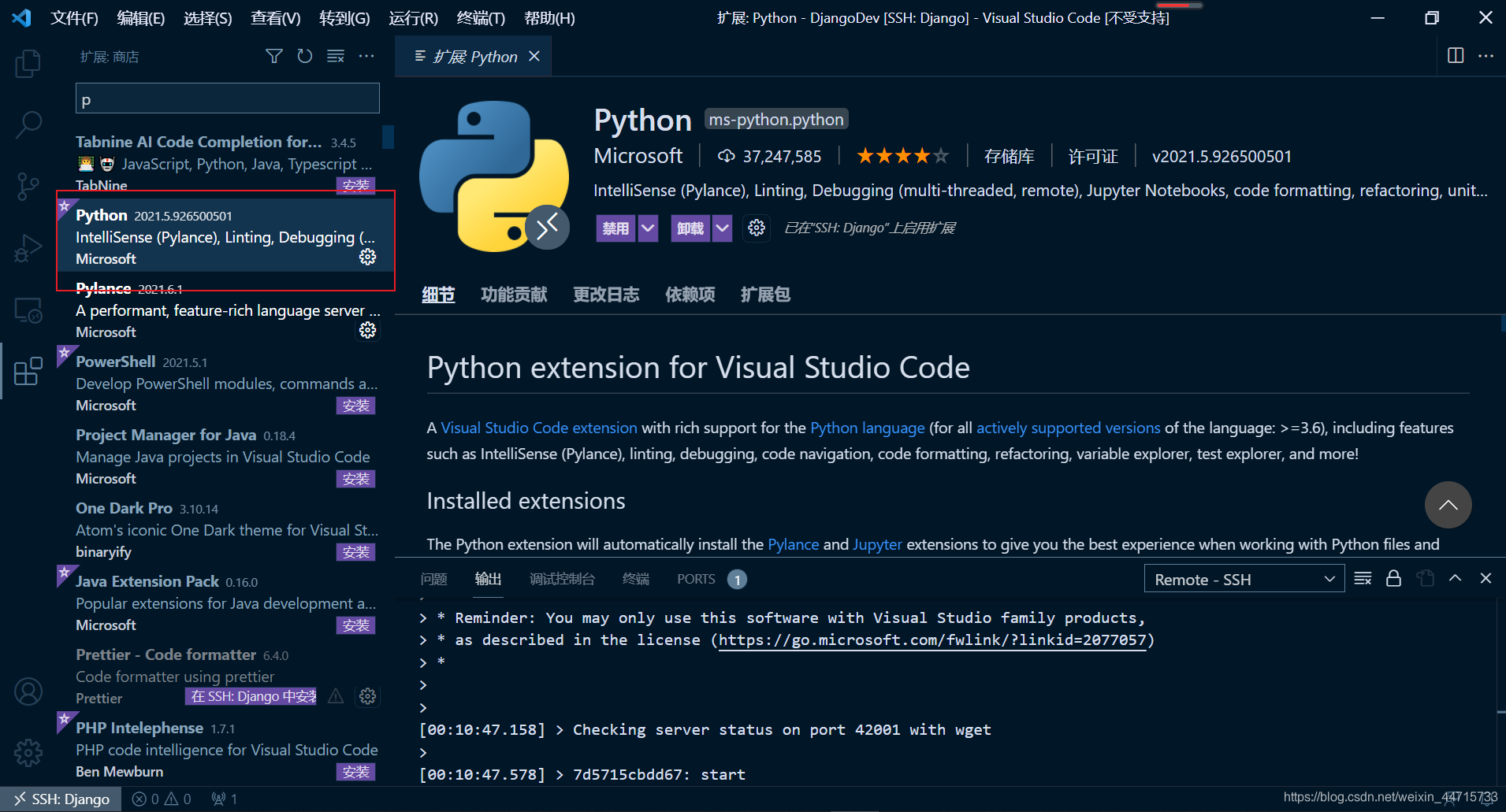Open the Search view in activity bar
This screenshot has width=1506, height=812.
click(28, 124)
